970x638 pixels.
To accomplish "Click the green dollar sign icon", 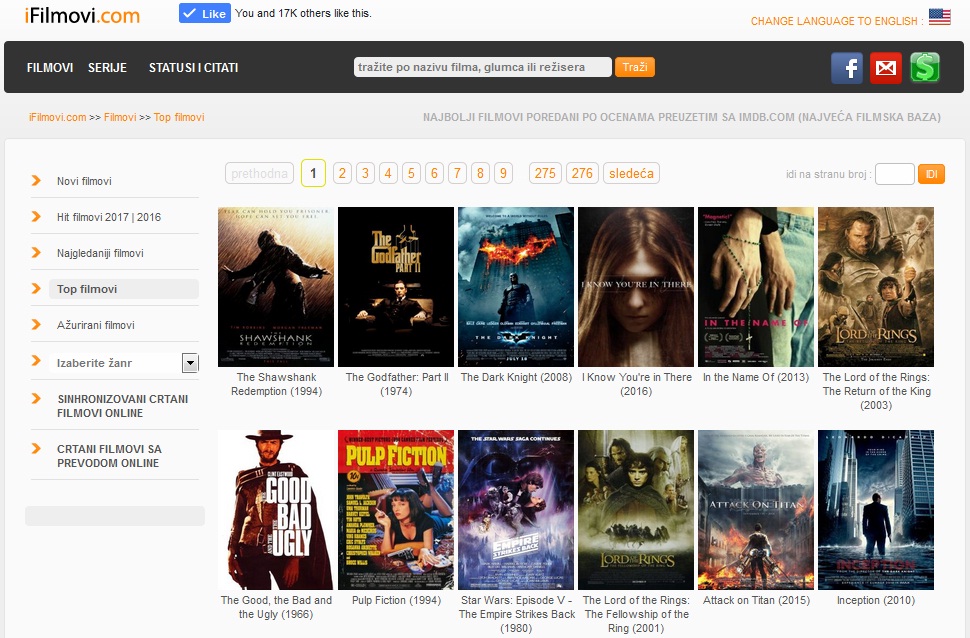I will click(x=925, y=67).
